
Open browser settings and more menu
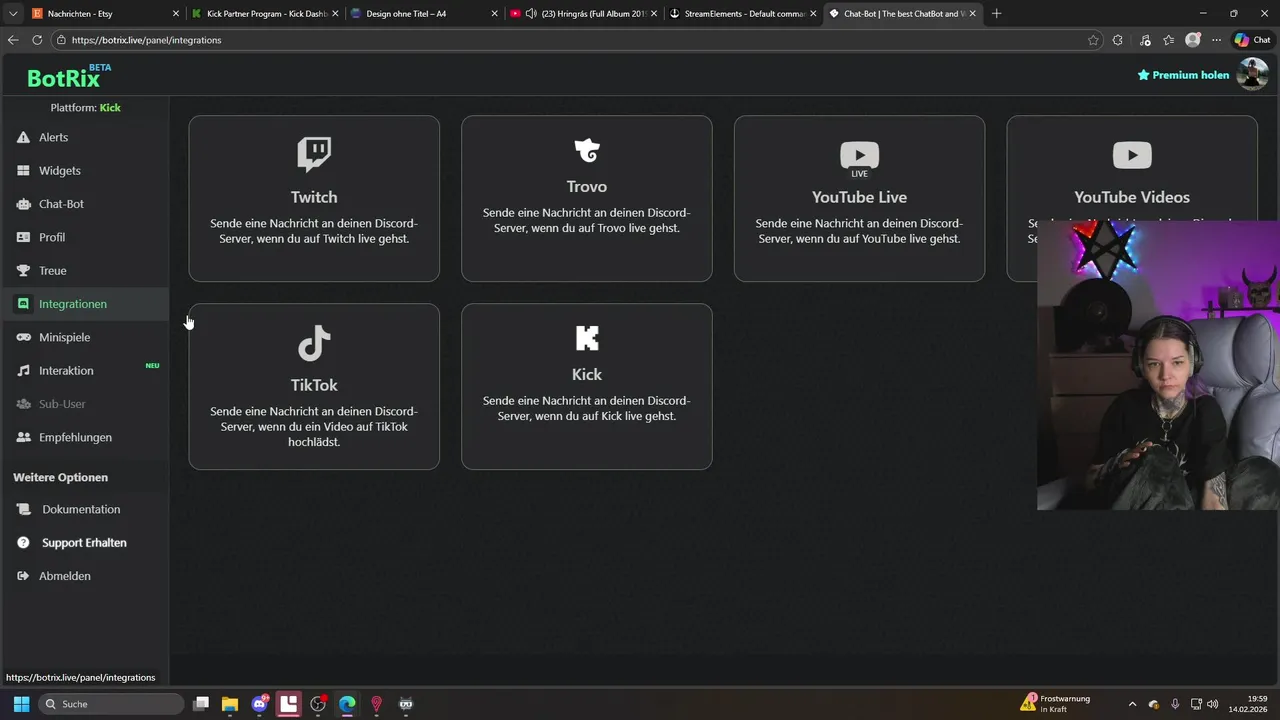click(x=1217, y=40)
